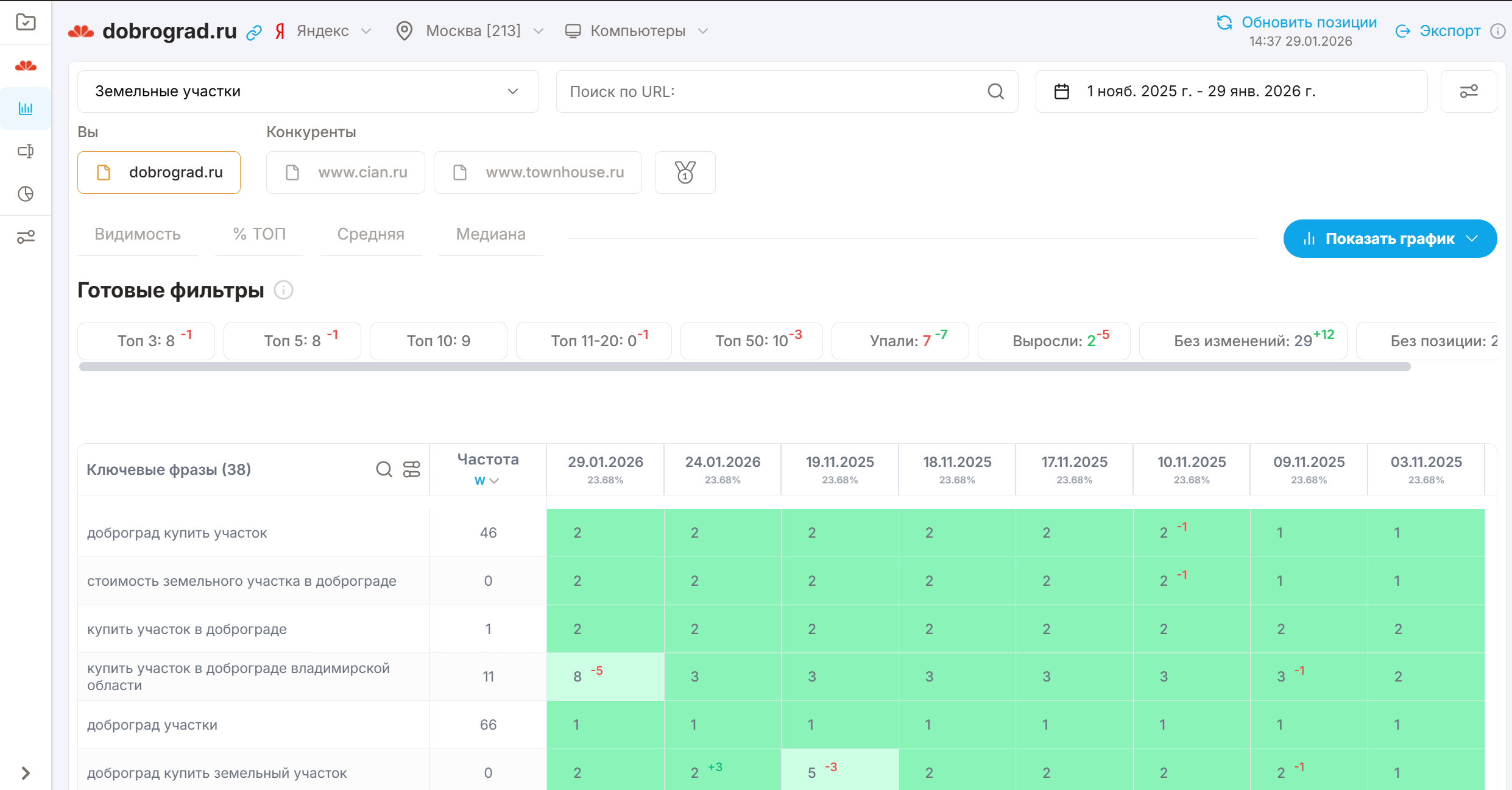Image resolution: width=1512 pixels, height=790 pixels.
Task: Click the link icon beside dobrograd.ru
Action: (254, 32)
